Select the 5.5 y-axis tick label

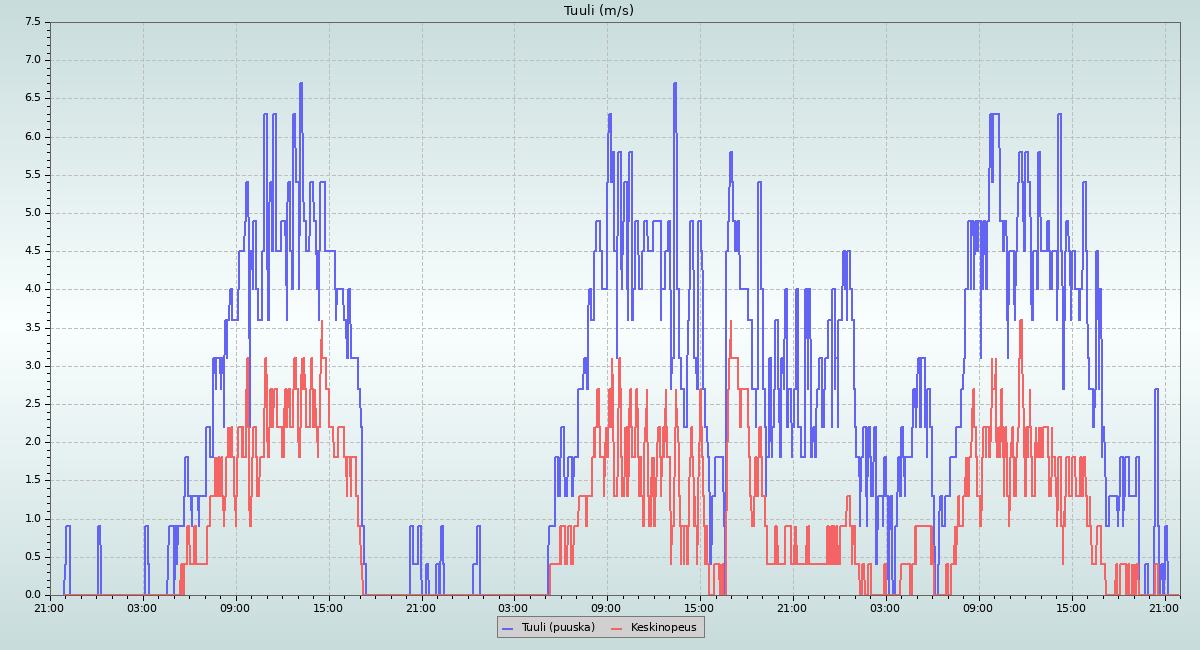point(32,175)
